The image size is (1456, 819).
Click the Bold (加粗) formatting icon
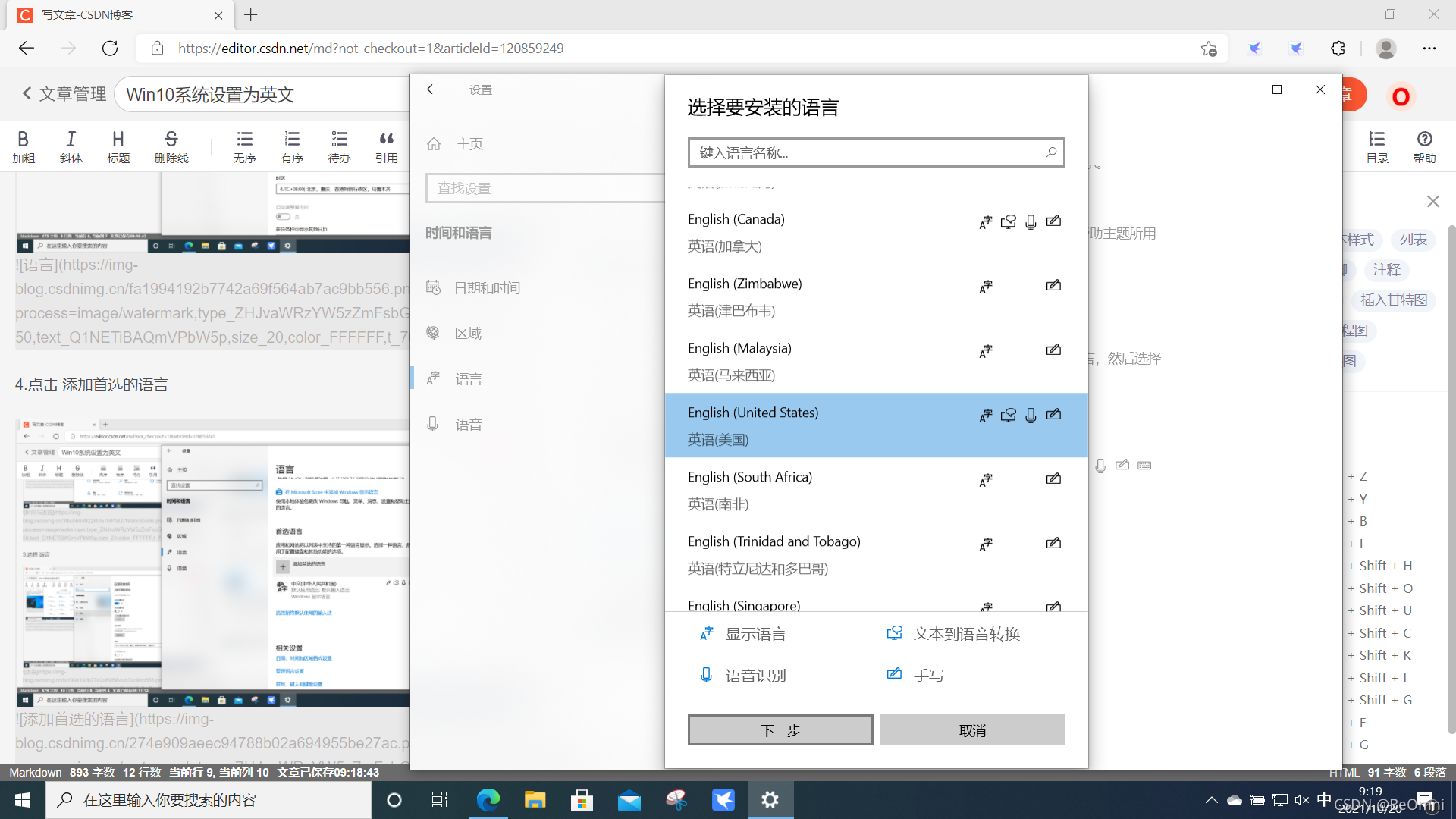pyautogui.click(x=24, y=146)
